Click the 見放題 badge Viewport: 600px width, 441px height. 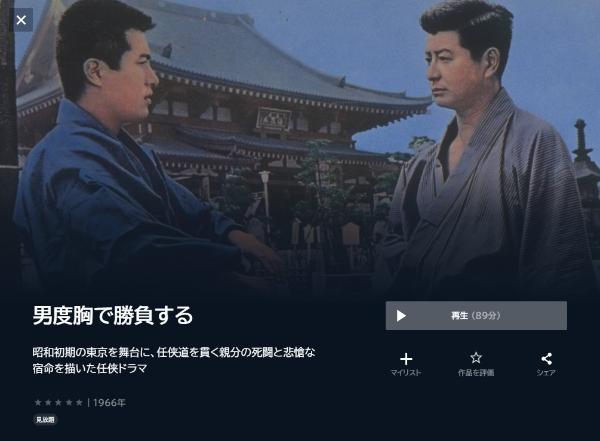coord(45,420)
